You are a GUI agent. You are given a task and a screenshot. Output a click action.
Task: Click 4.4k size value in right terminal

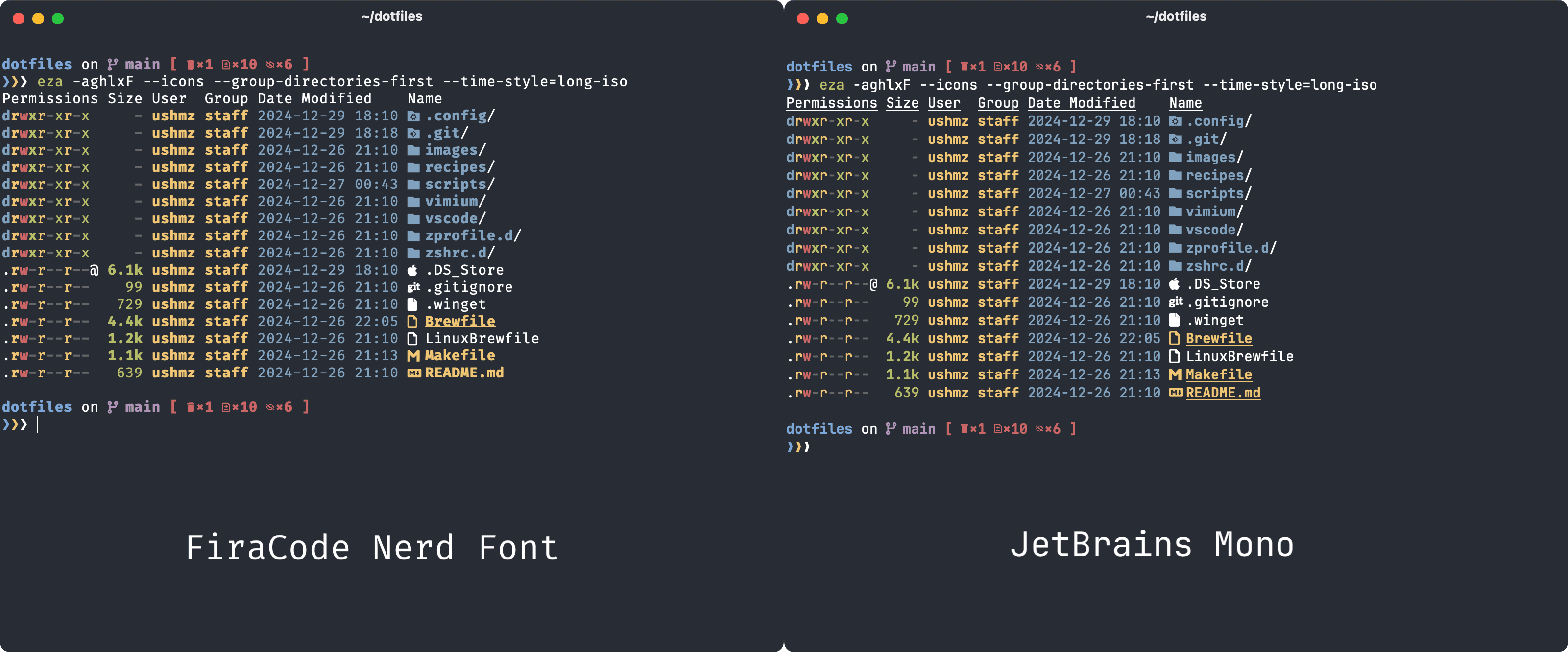(902, 338)
